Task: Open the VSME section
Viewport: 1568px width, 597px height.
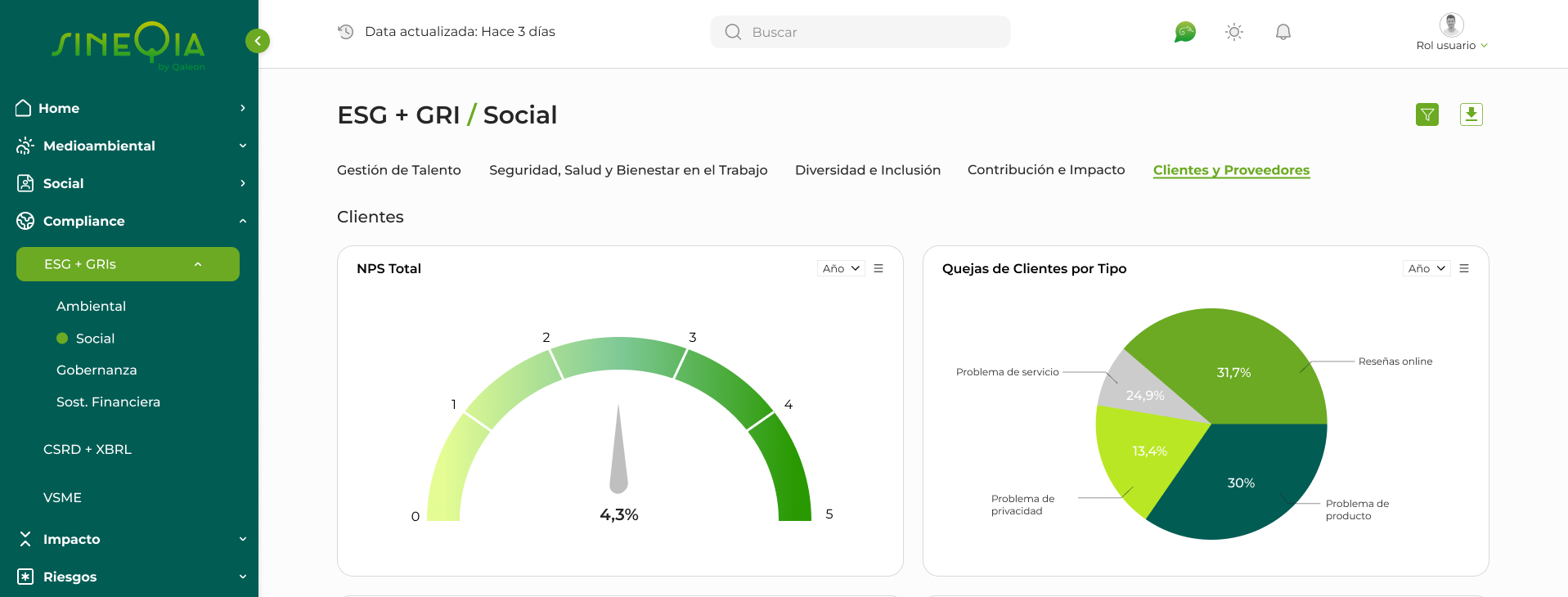Action: point(62,498)
